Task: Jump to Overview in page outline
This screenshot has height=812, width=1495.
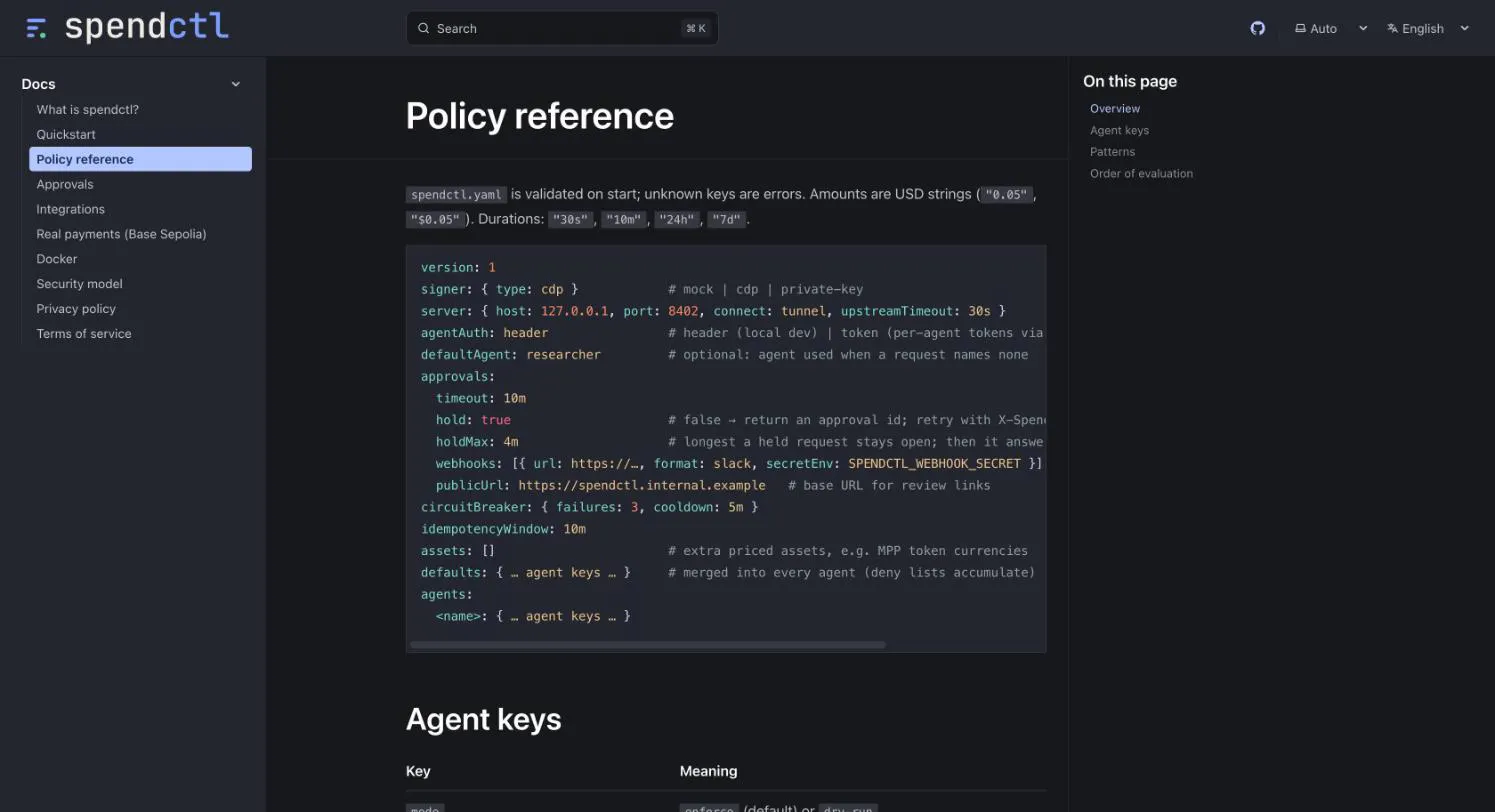Action: pyautogui.click(x=1115, y=108)
